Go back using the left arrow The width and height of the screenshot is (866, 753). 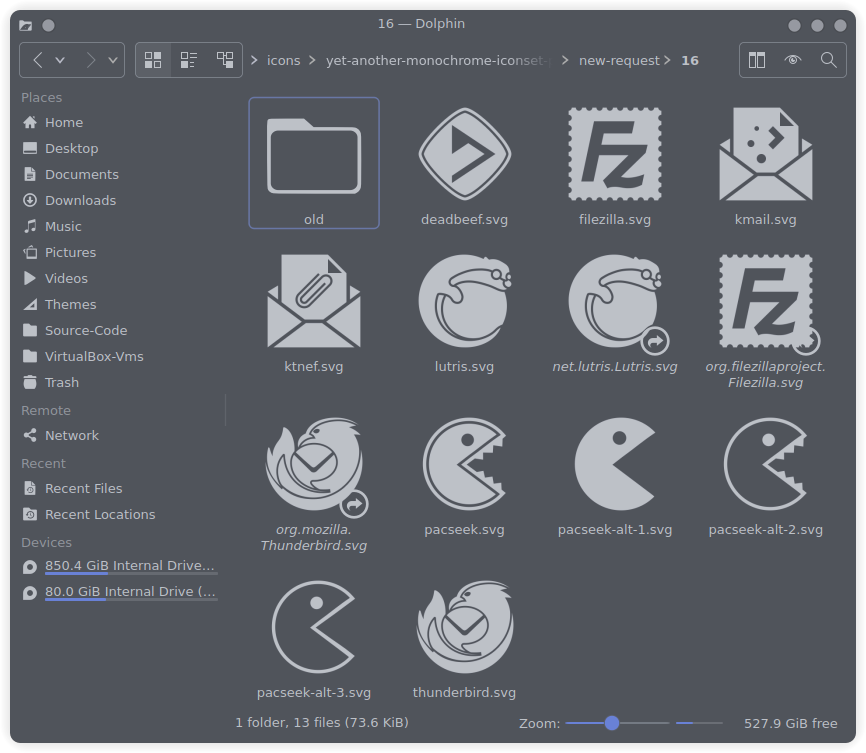click(x=37, y=60)
